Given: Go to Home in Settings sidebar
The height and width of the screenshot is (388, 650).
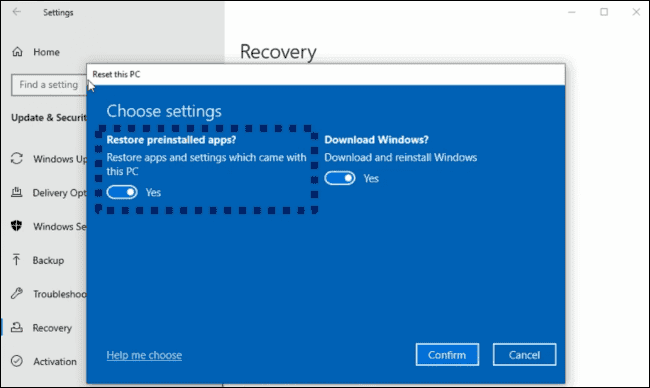Looking at the screenshot, I should click(x=46, y=52).
